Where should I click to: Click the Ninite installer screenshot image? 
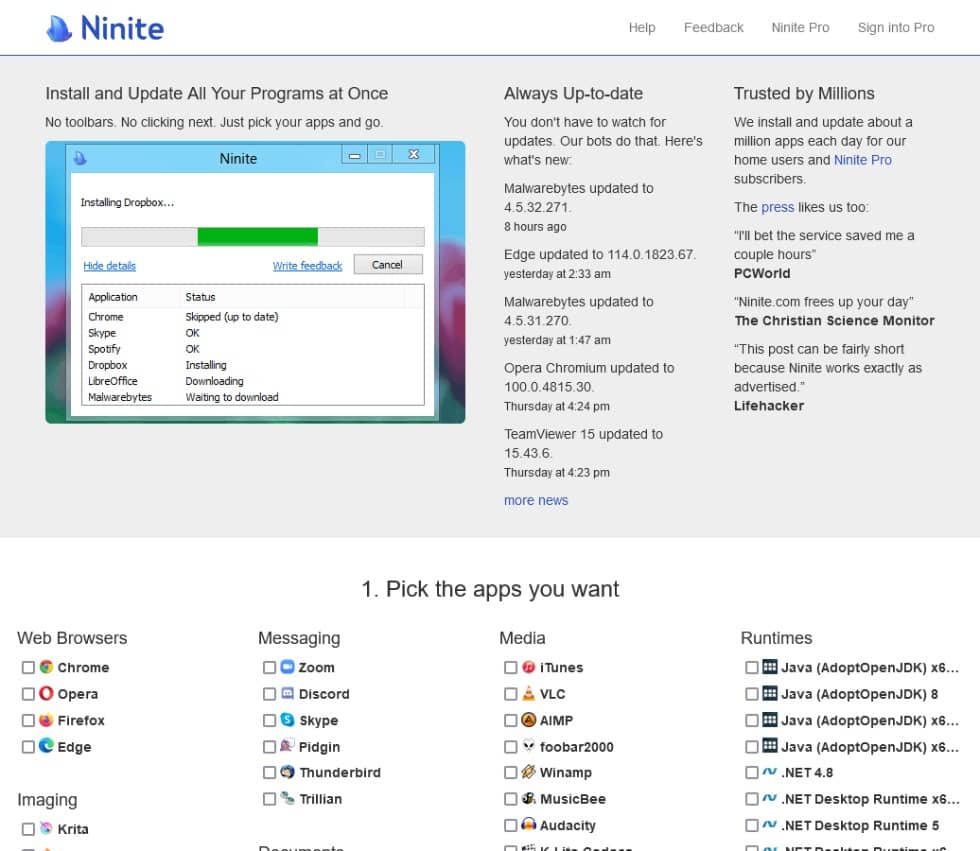[x=255, y=282]
